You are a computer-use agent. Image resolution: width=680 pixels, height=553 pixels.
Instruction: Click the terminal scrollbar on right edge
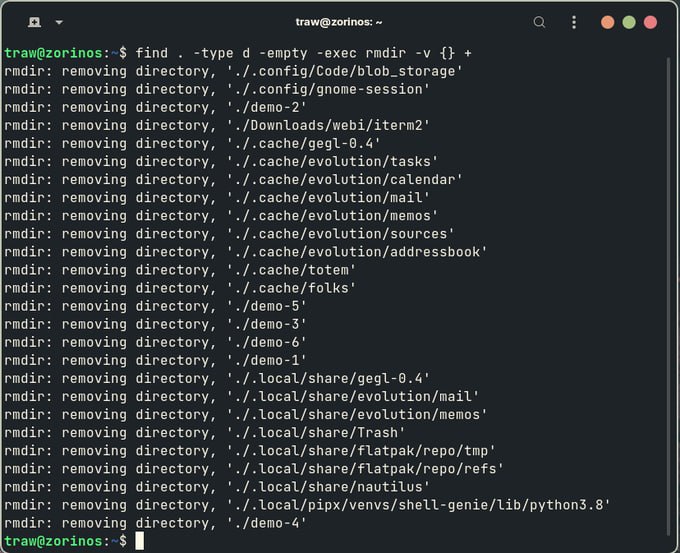pos(668,296)
